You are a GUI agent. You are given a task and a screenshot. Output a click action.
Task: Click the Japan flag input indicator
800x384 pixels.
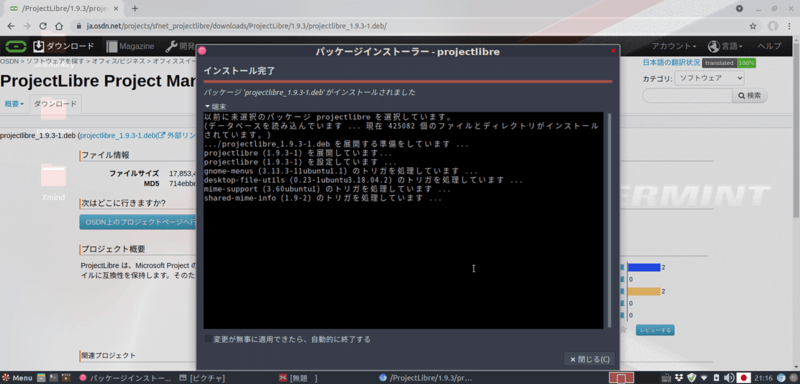744,378
